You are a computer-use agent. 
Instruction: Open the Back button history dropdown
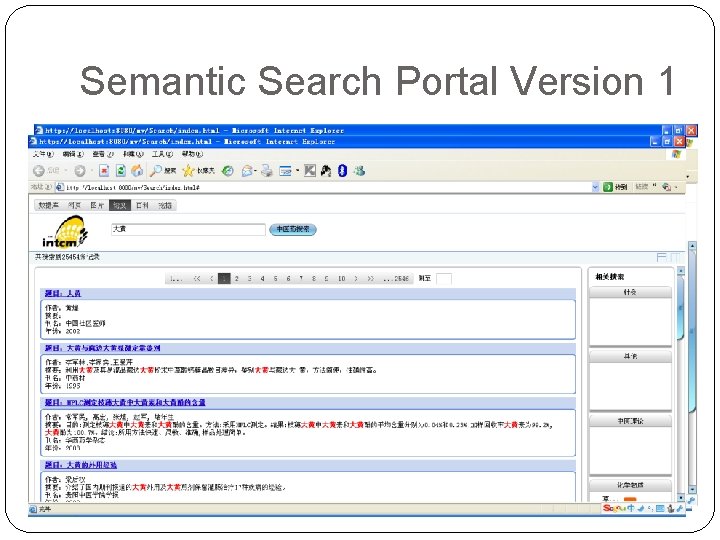[x=66, y=171]
